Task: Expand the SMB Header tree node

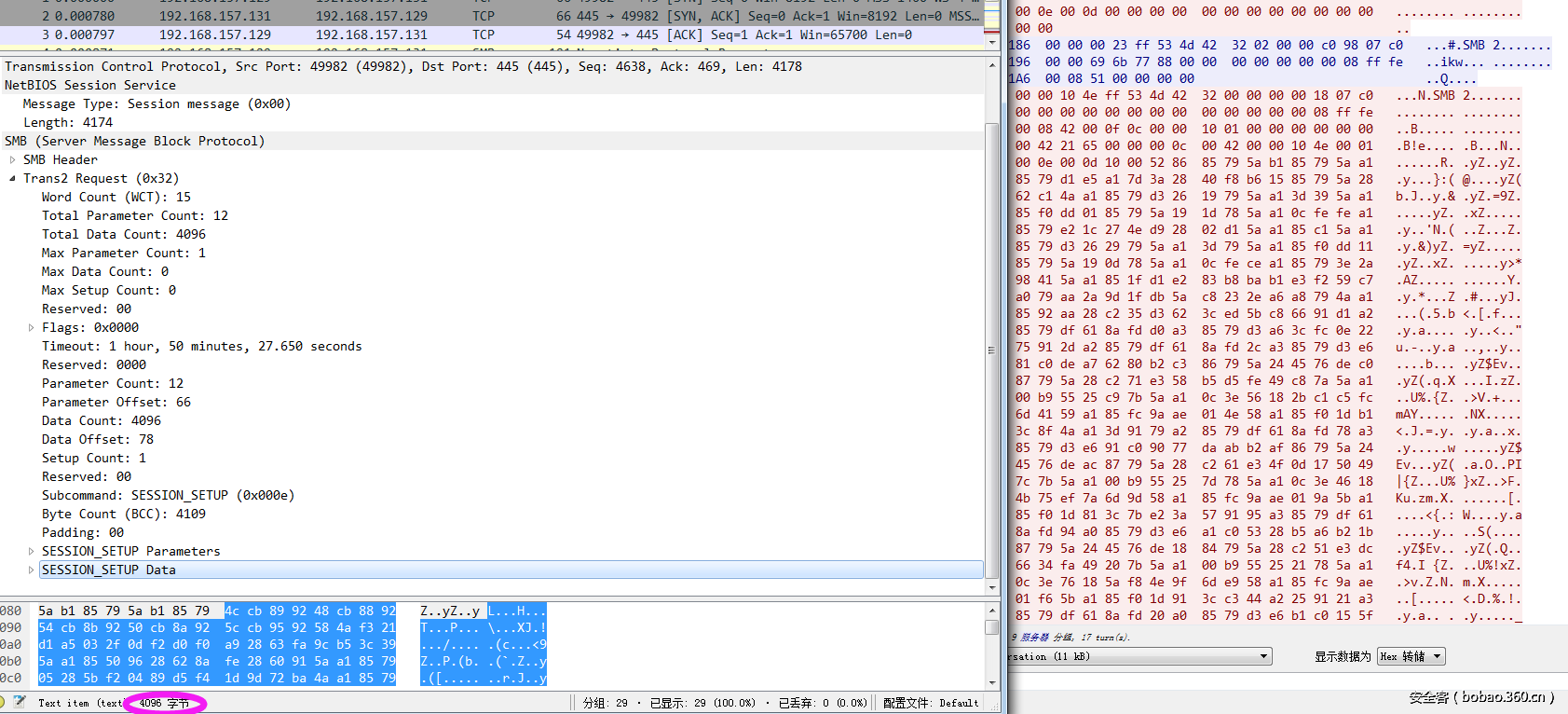Action: [12, 159]
